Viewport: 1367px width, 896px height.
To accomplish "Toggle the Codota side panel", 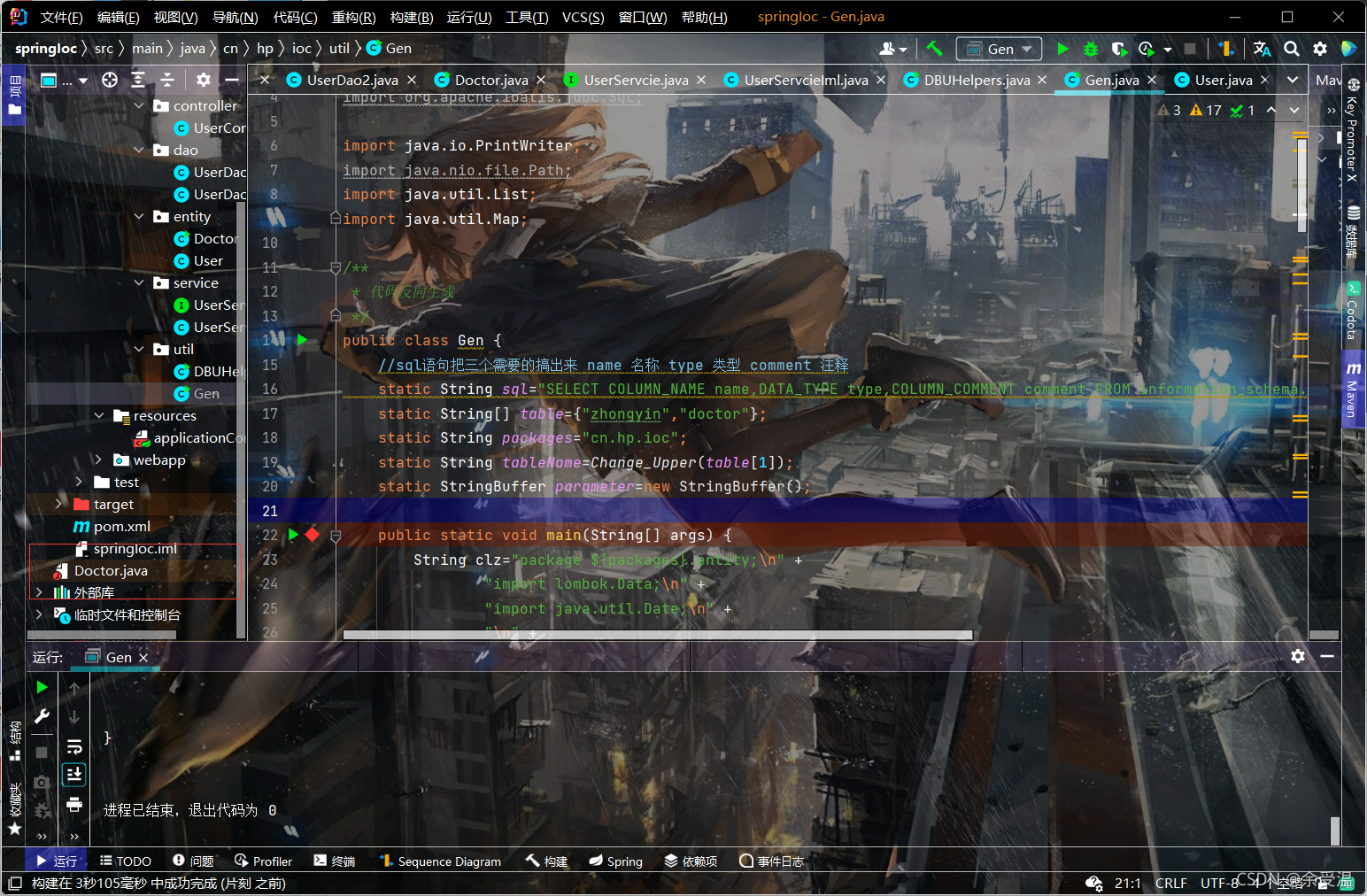I will [1353, 311].
